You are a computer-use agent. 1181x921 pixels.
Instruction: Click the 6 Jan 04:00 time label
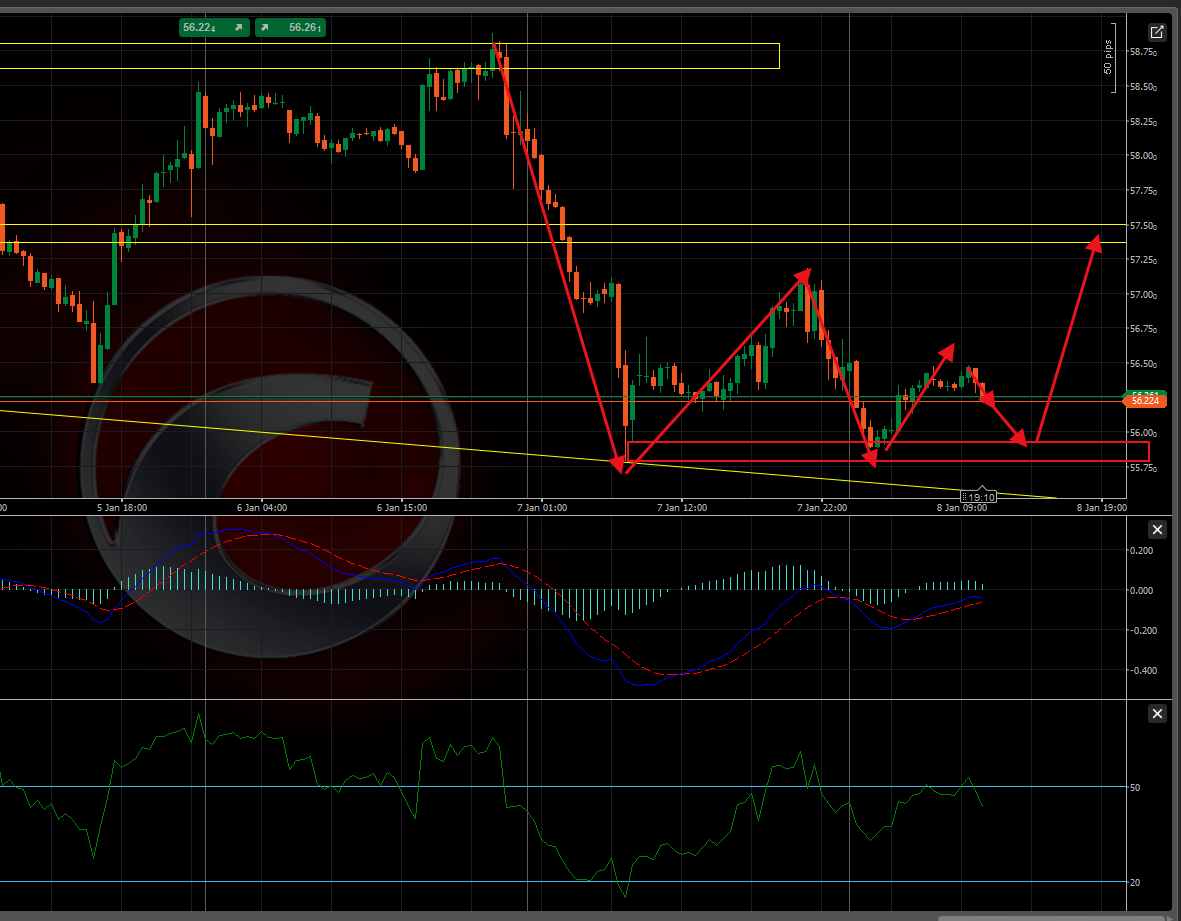point(262,508)
